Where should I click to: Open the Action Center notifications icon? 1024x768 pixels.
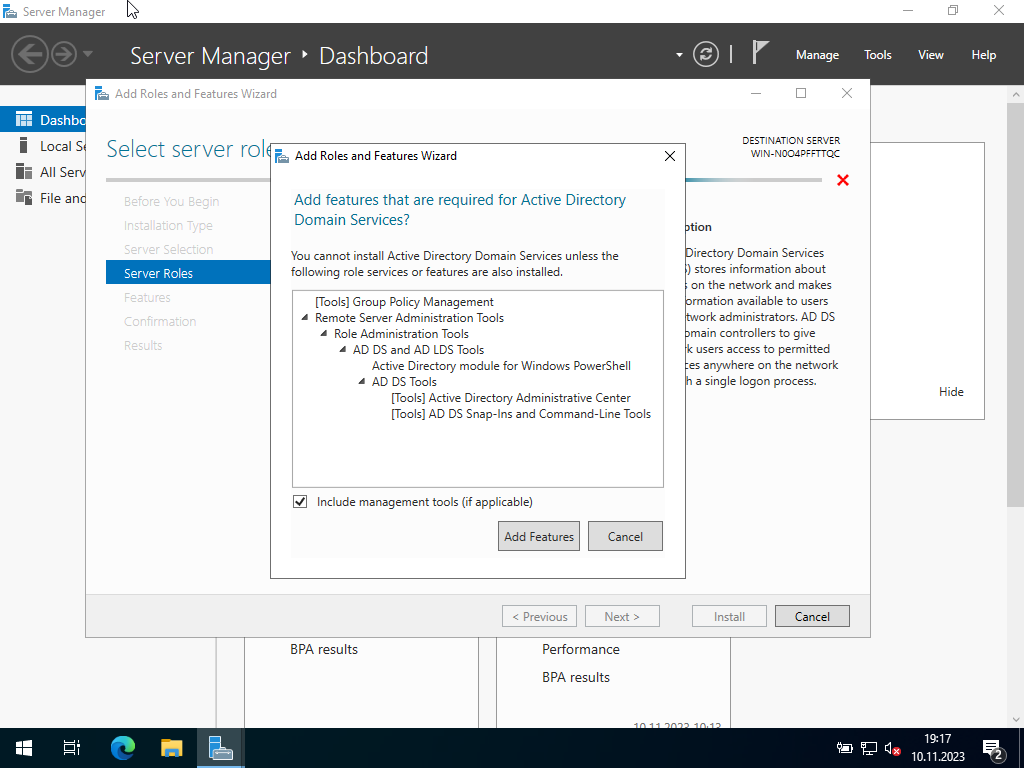point(993,748)
